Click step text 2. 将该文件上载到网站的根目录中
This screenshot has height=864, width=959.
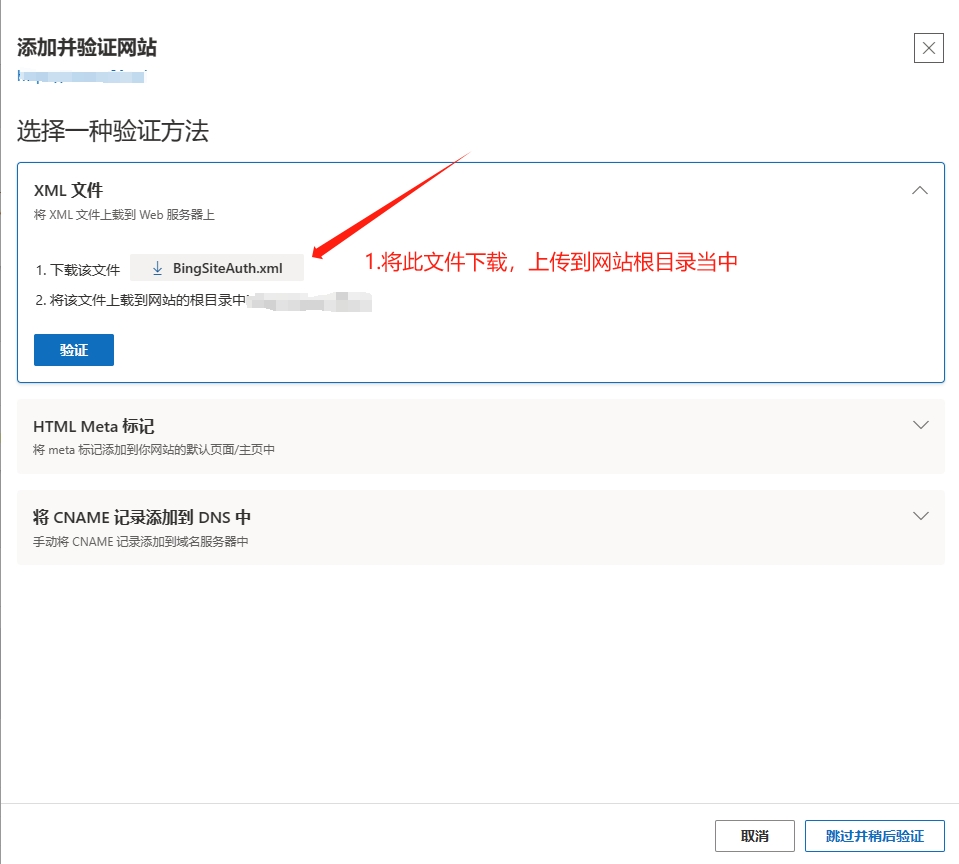(x=141, y=300)
